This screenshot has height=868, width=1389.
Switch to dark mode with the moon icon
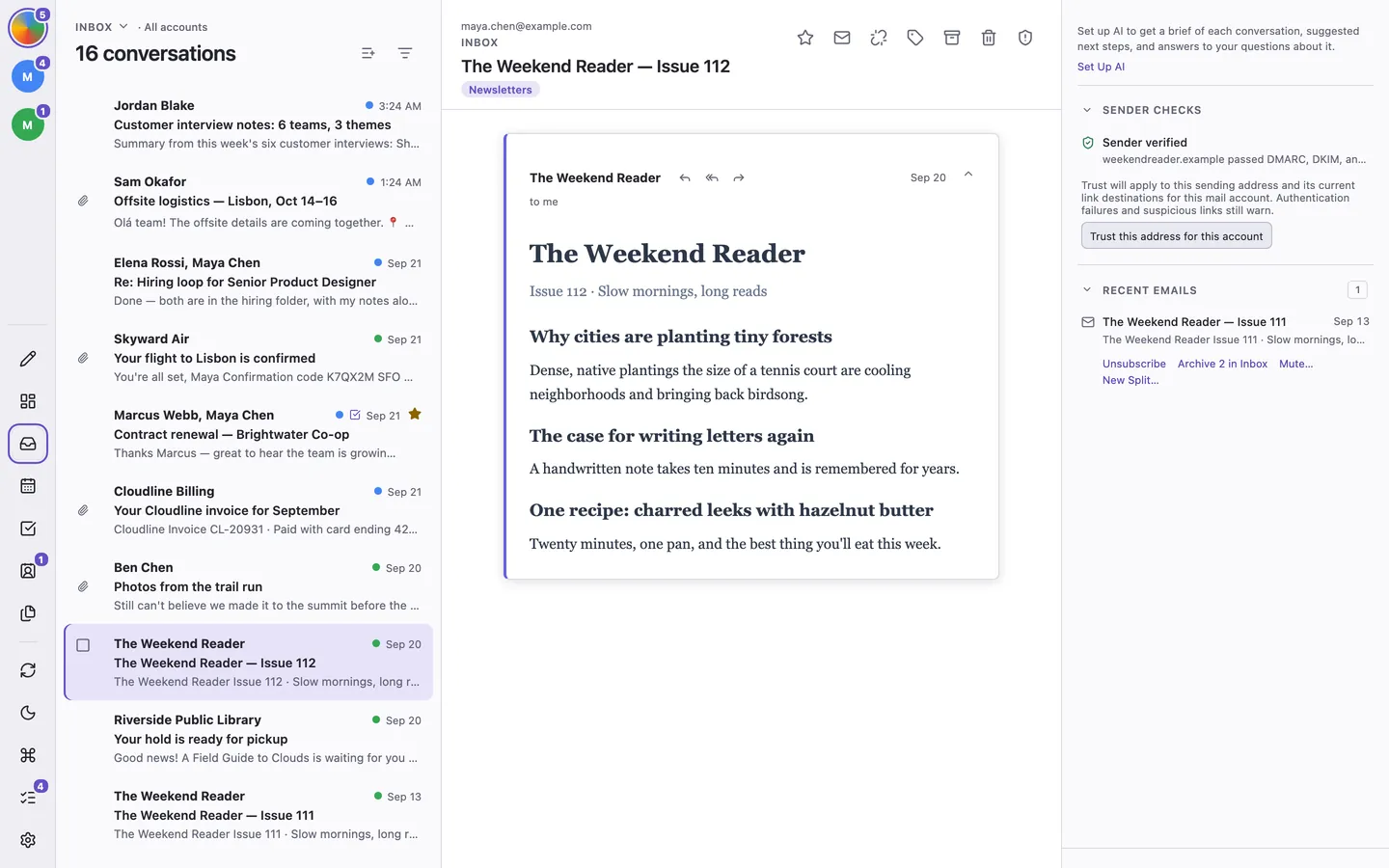(x=28, y=713)
